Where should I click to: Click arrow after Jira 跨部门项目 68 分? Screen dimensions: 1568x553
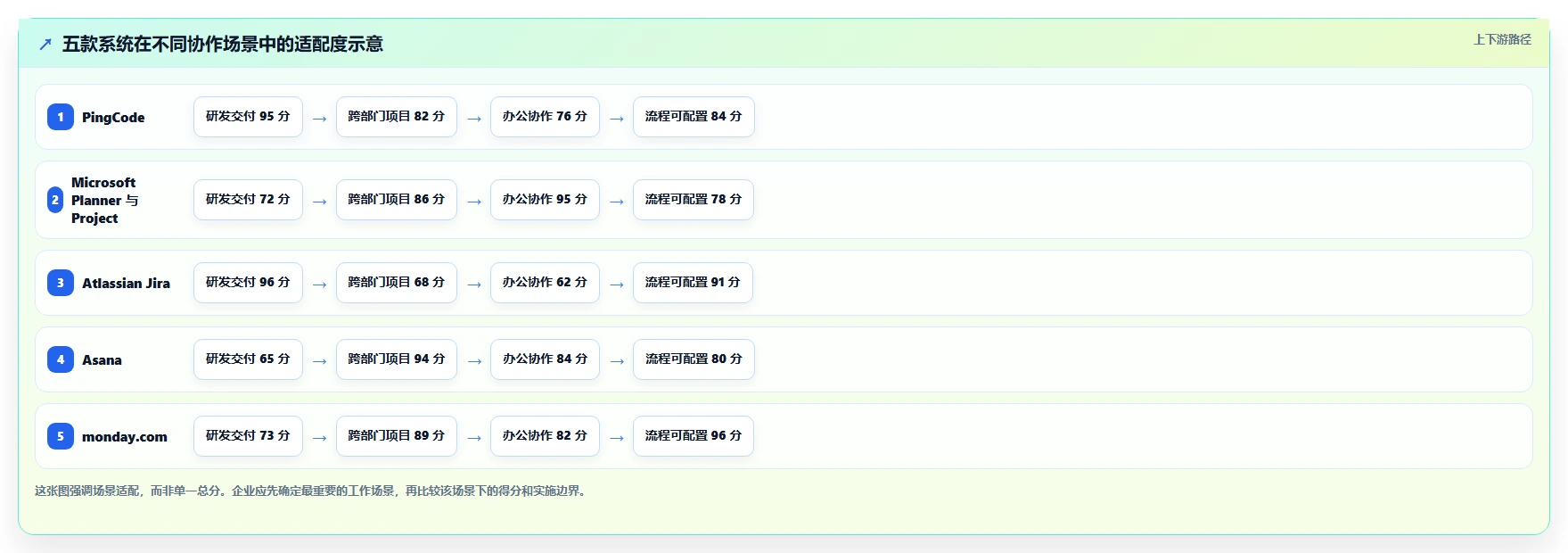click(x=474, y=285)
